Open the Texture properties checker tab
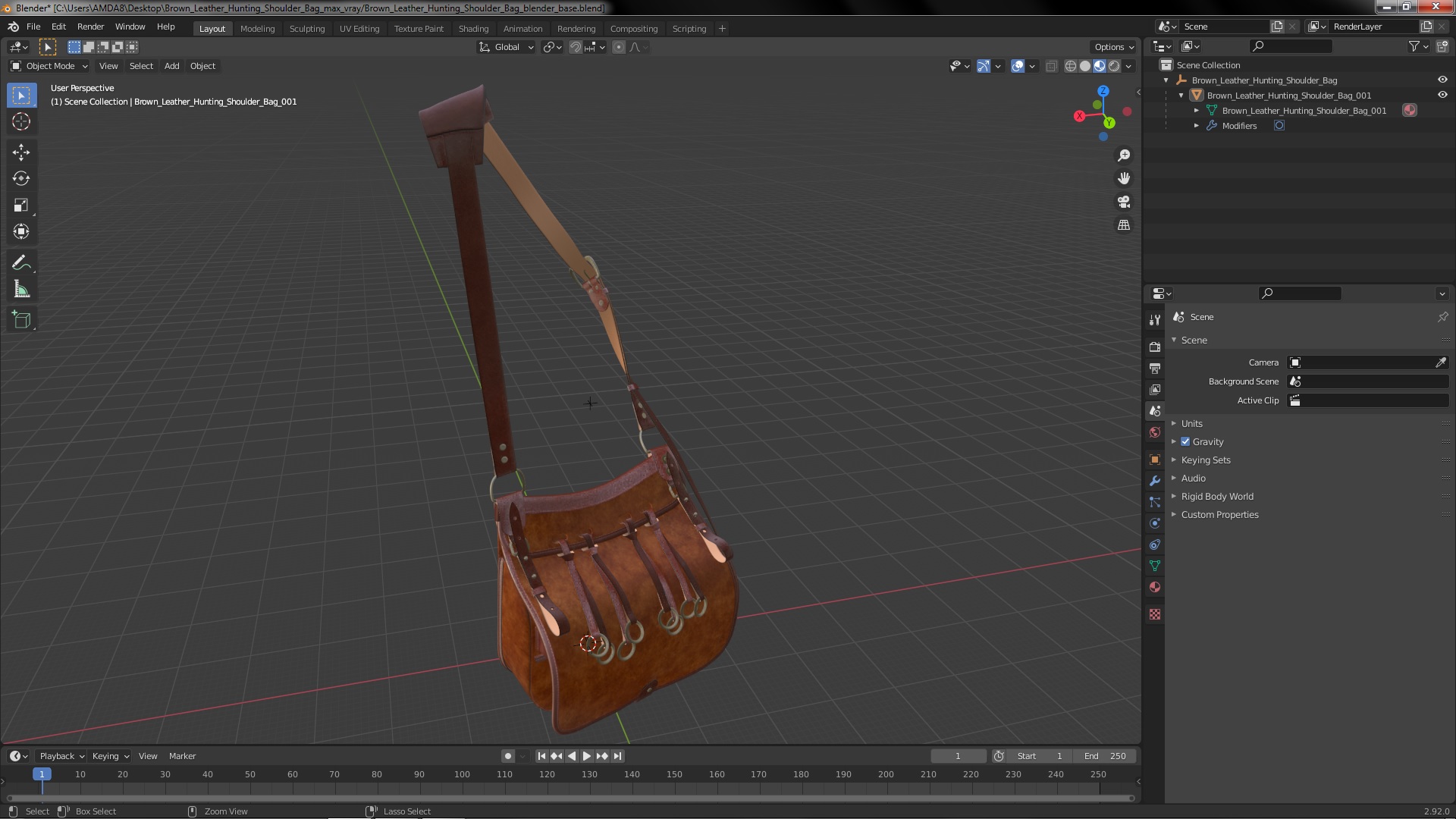This screenshot has height=819, width=1456. tap(1155, 614)
